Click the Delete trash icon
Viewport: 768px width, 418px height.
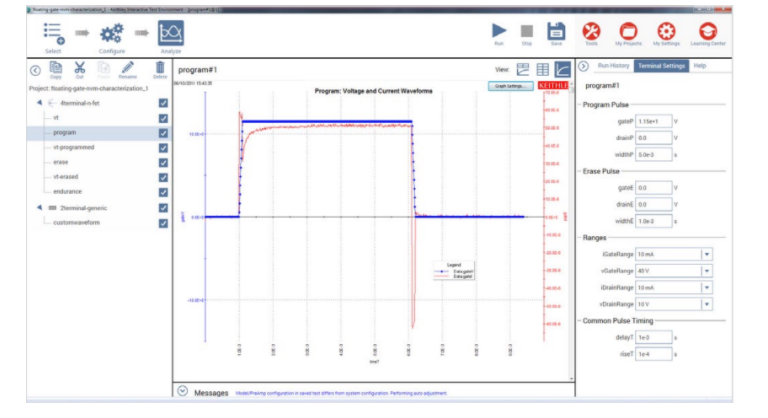(160, 68)
